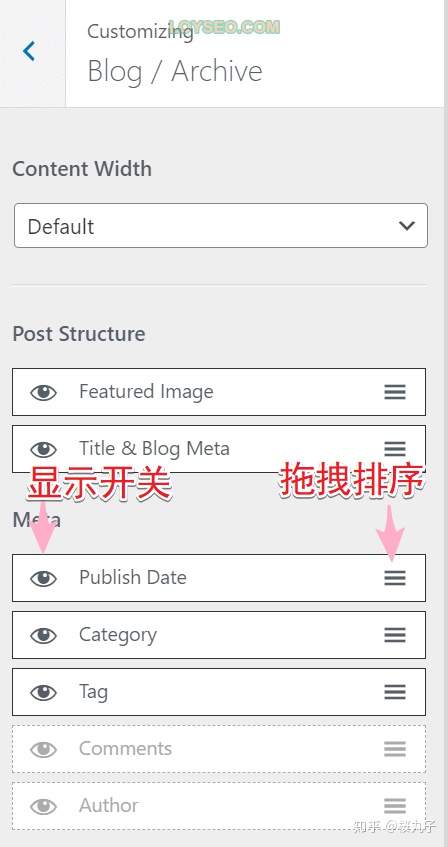Enable the Author meta eye icon
This screenshot has height=847, width=448.
43,806
